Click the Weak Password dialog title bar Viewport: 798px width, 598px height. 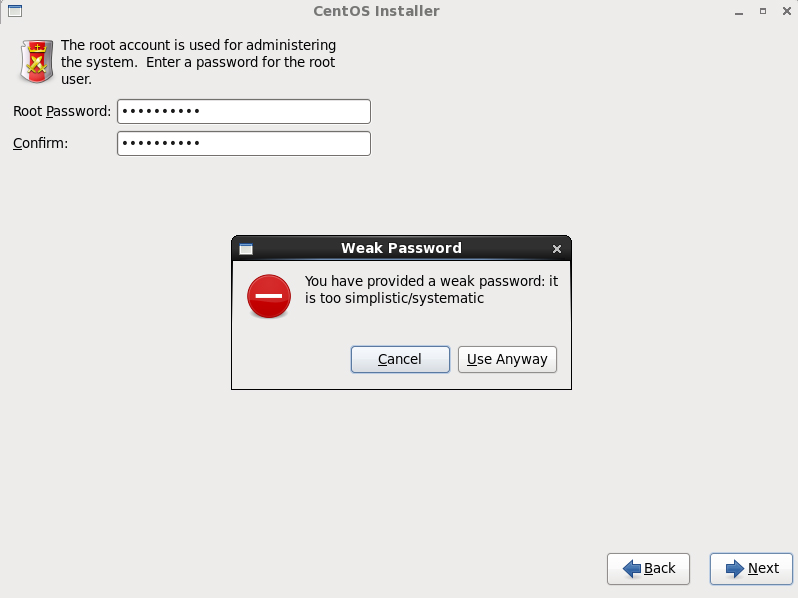[x=401, y=248]
